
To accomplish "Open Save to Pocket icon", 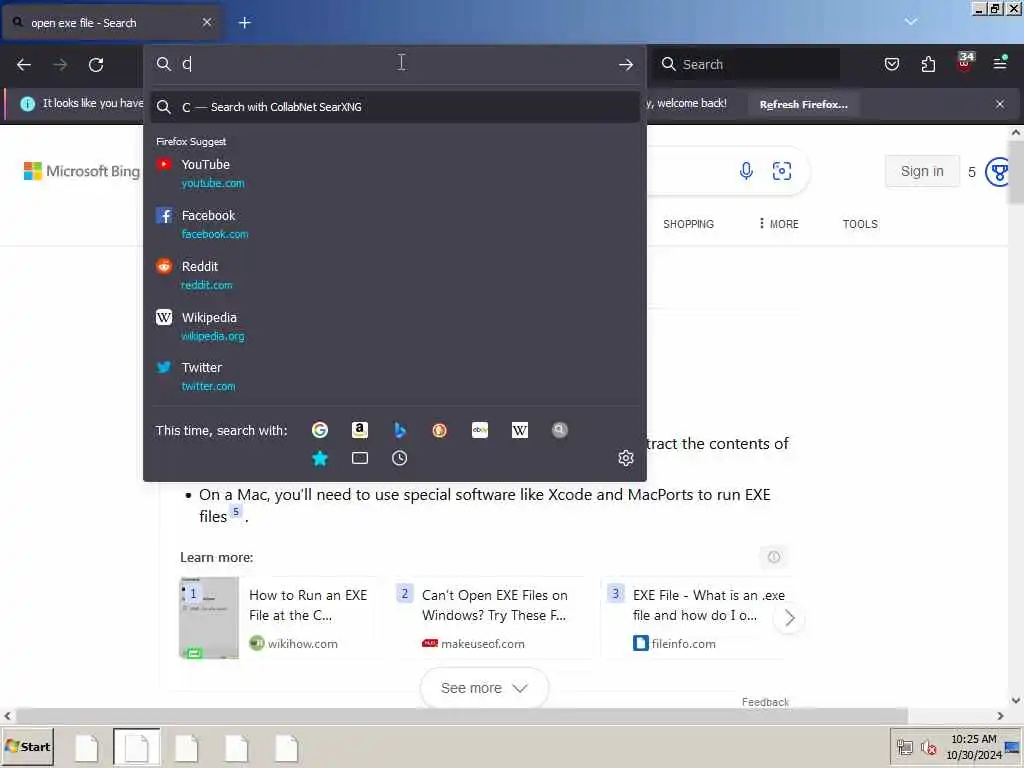I will click(891, 64).
